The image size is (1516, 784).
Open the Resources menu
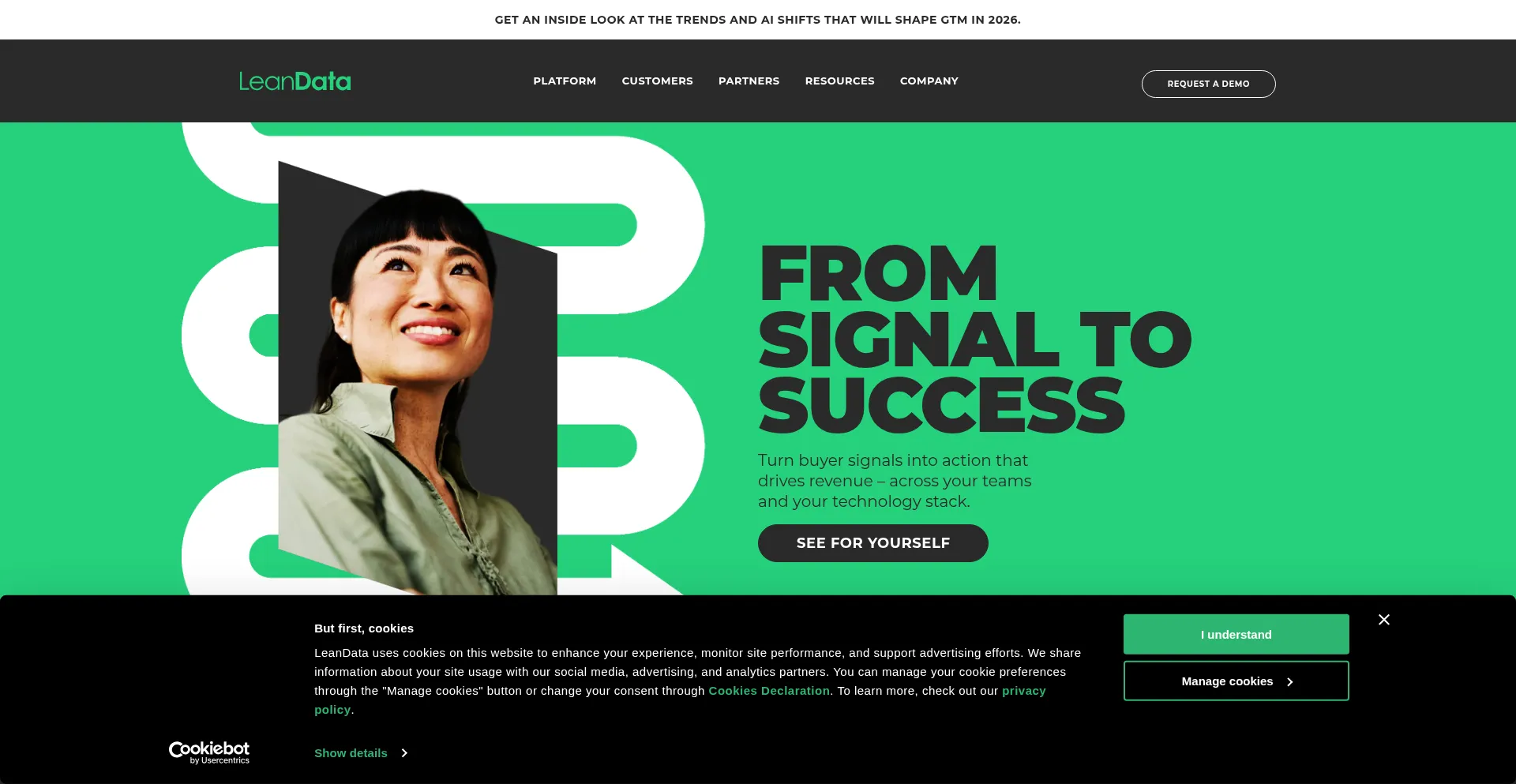tap(839, 81)
